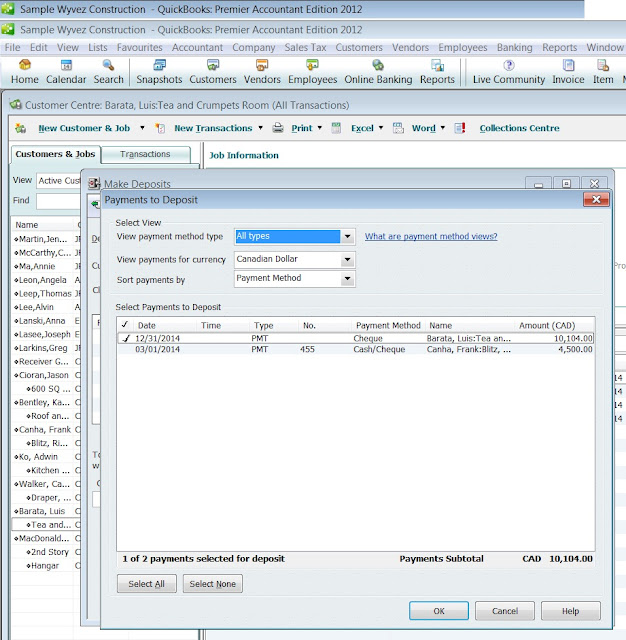Click the New Customer & Job icon
This screenshot has height=640, width=626.
[20, 129]
